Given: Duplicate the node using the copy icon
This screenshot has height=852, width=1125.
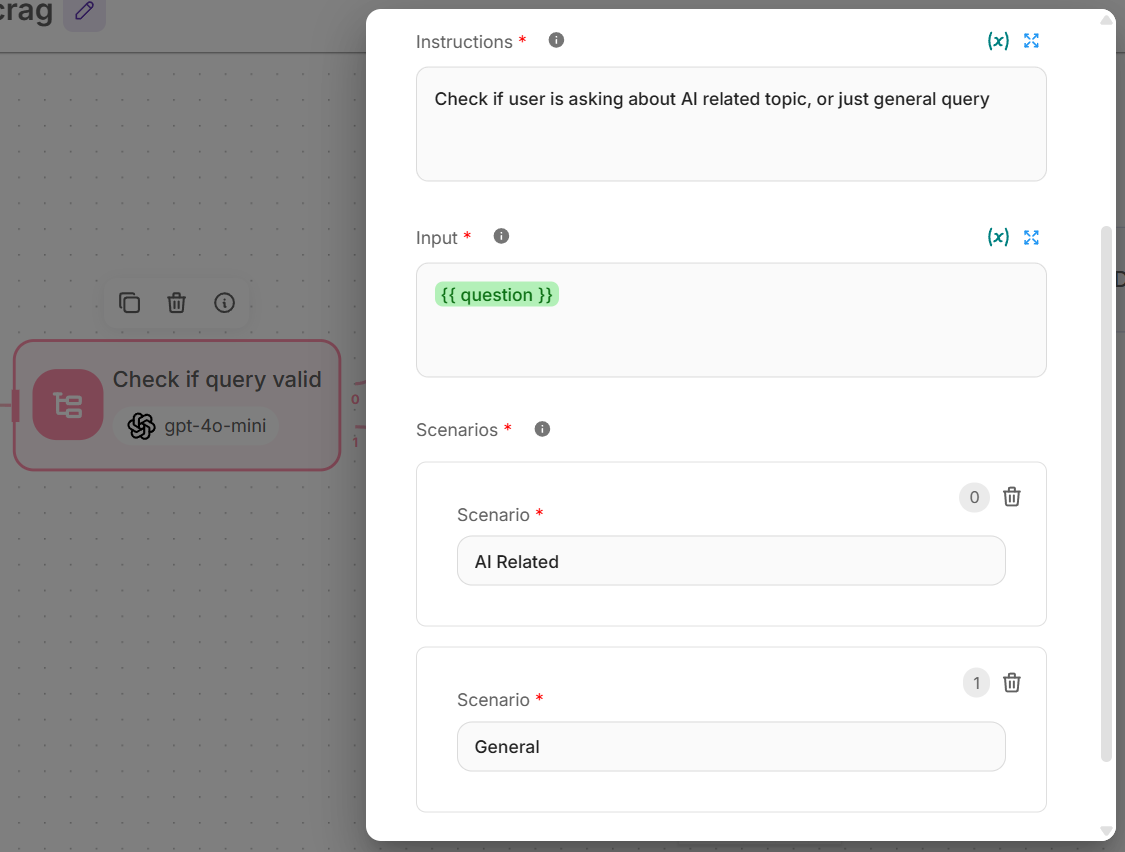Looking at the screenshot, I should click(x=129, y=303).
